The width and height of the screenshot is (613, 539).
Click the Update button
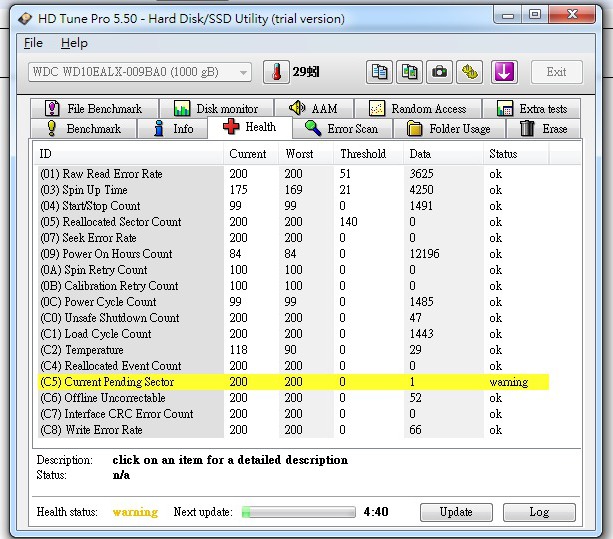(456, 512)
